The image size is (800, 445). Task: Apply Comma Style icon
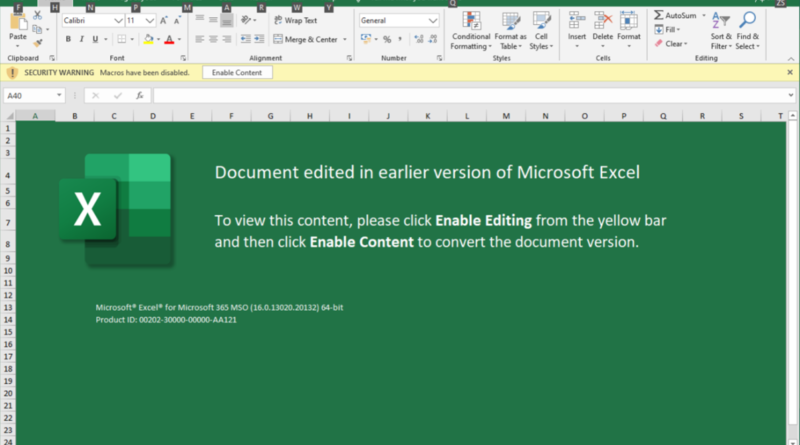tap(400, 39)
